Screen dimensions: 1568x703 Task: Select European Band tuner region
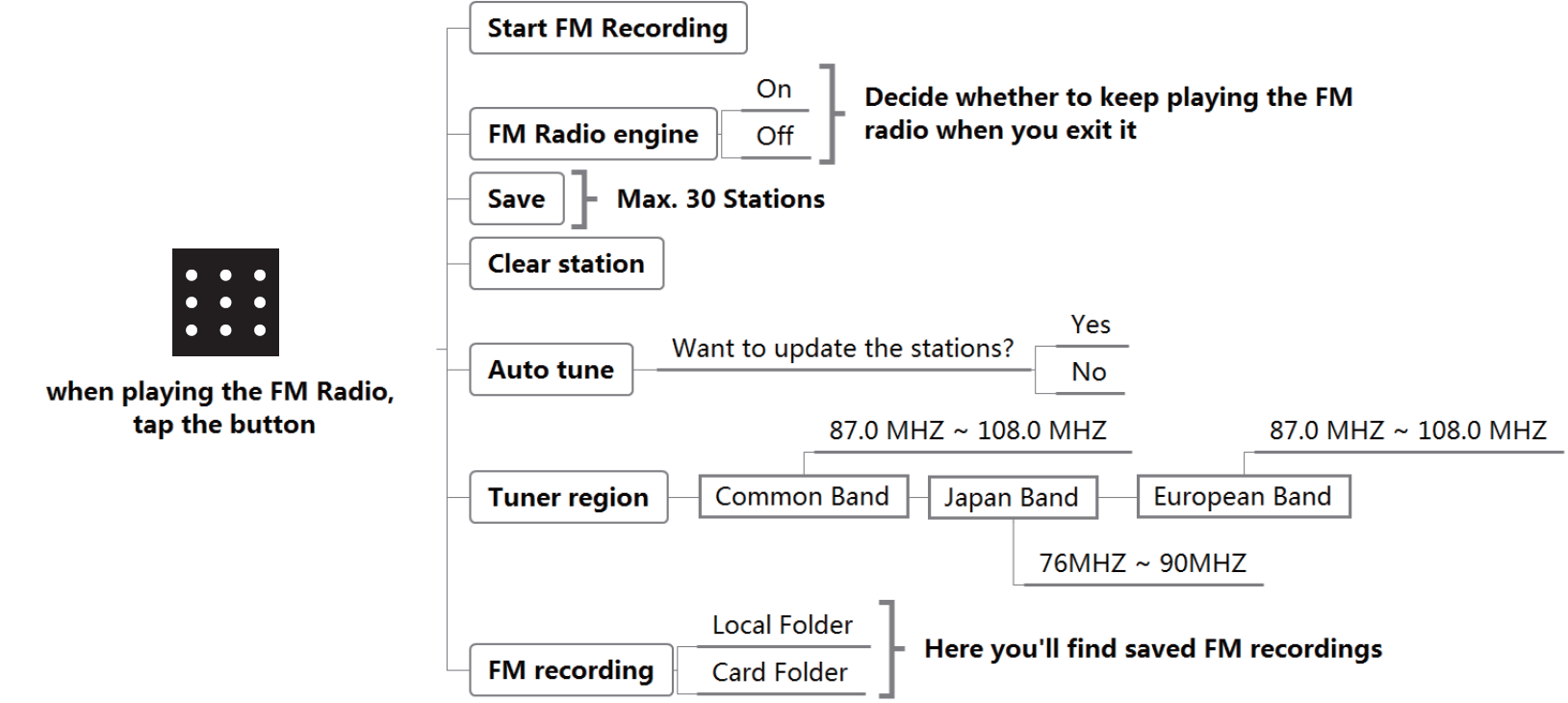click(x=1242, y=497)
